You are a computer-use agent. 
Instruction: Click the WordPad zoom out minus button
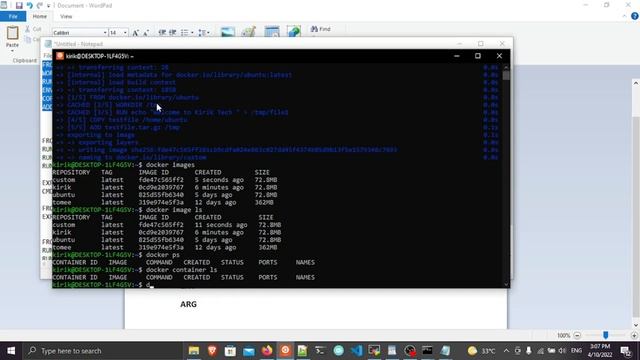[x=577, y=335]
